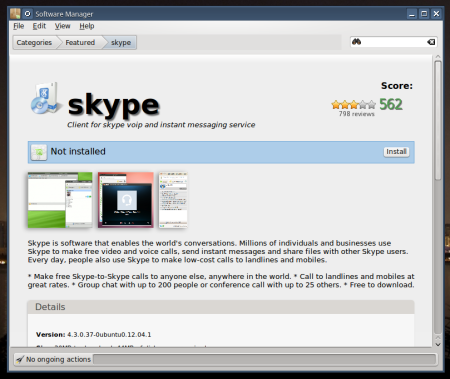
Task: Open the View menu
Action: (x=63, y=26)
